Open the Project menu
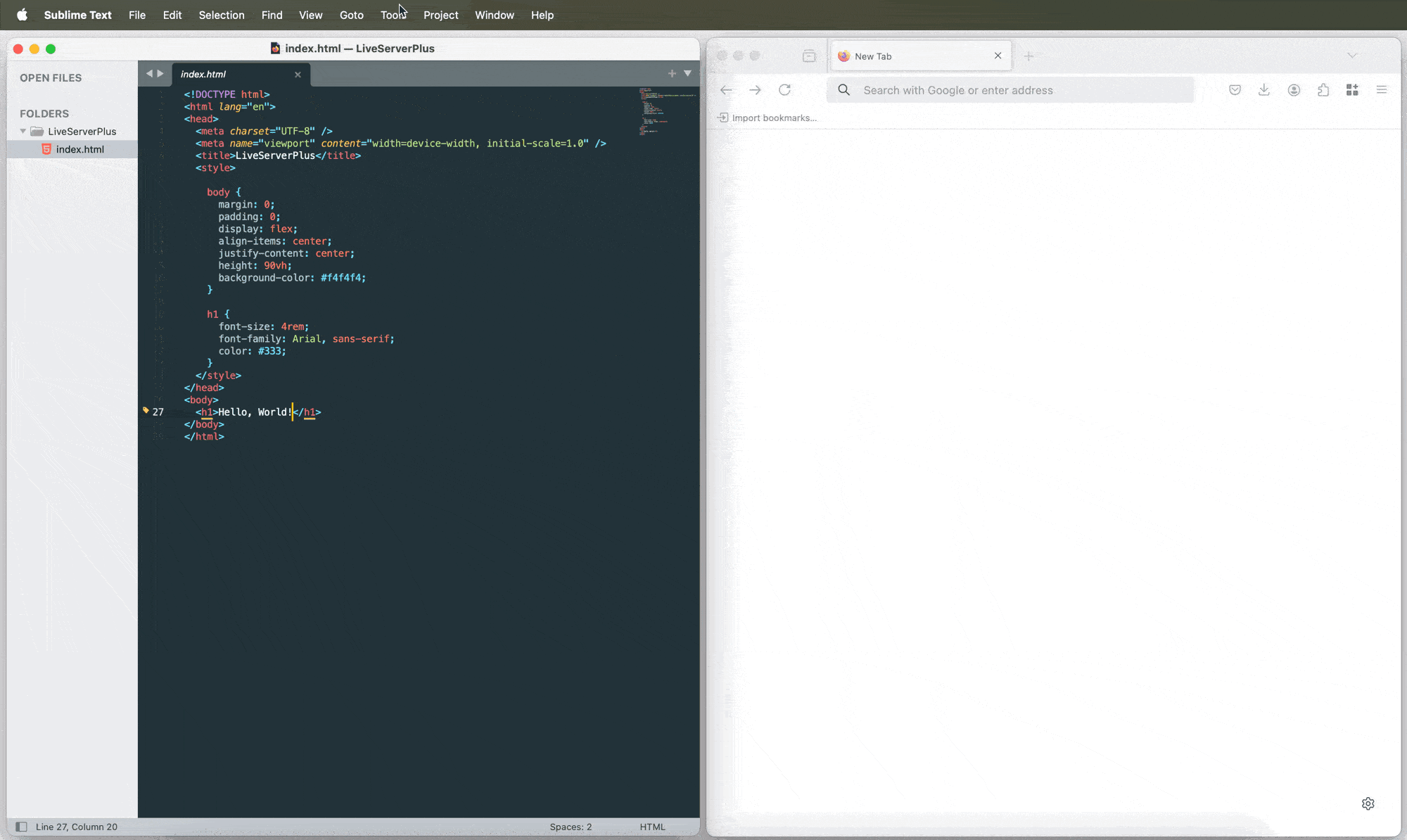The width and height of the screenshot is (1407, 840). (440, 15)
